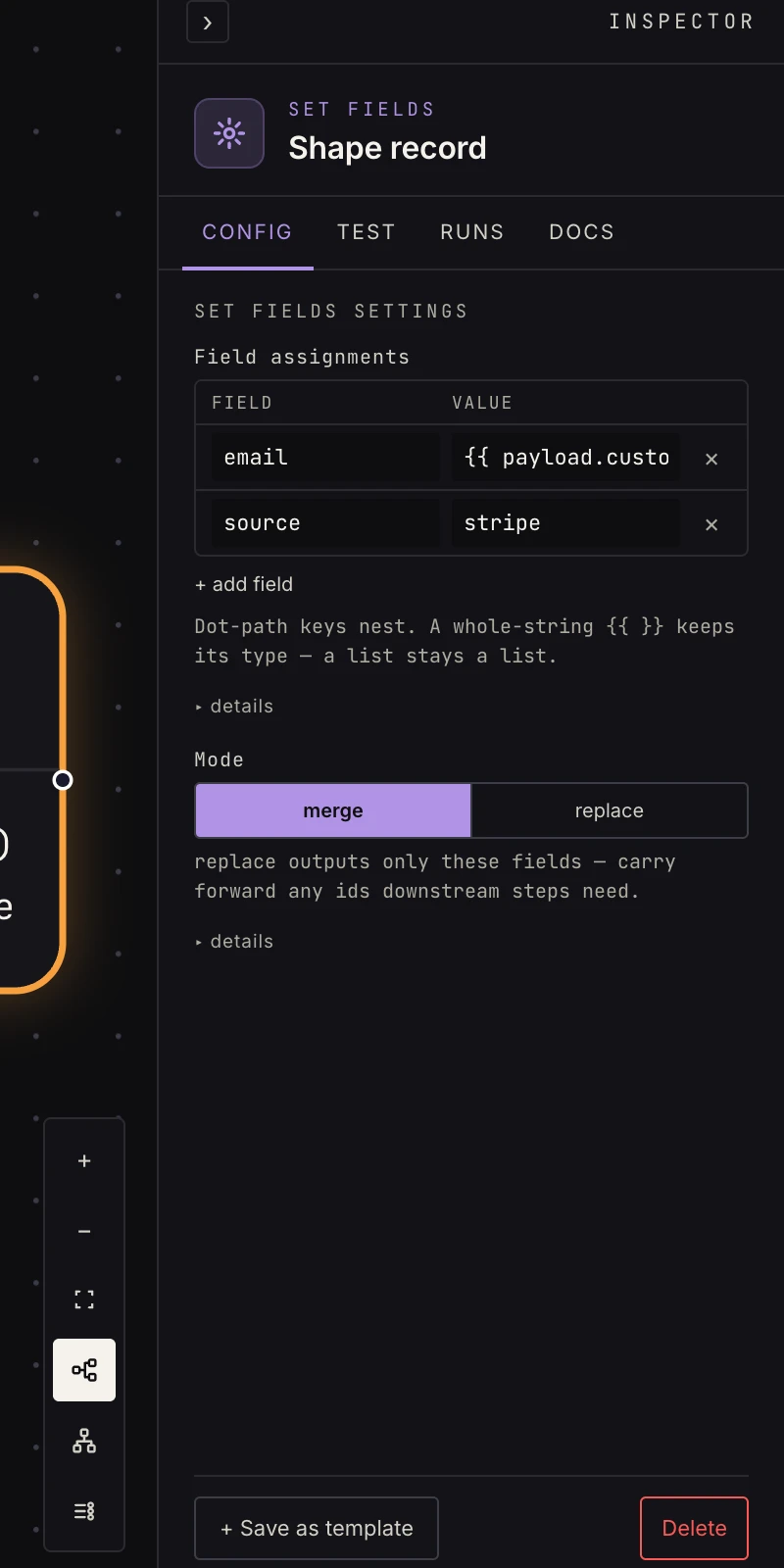This screenshot has height=1568, width=784.
Task: Click the VALUE column header
Action: click(x=482, y=403)
